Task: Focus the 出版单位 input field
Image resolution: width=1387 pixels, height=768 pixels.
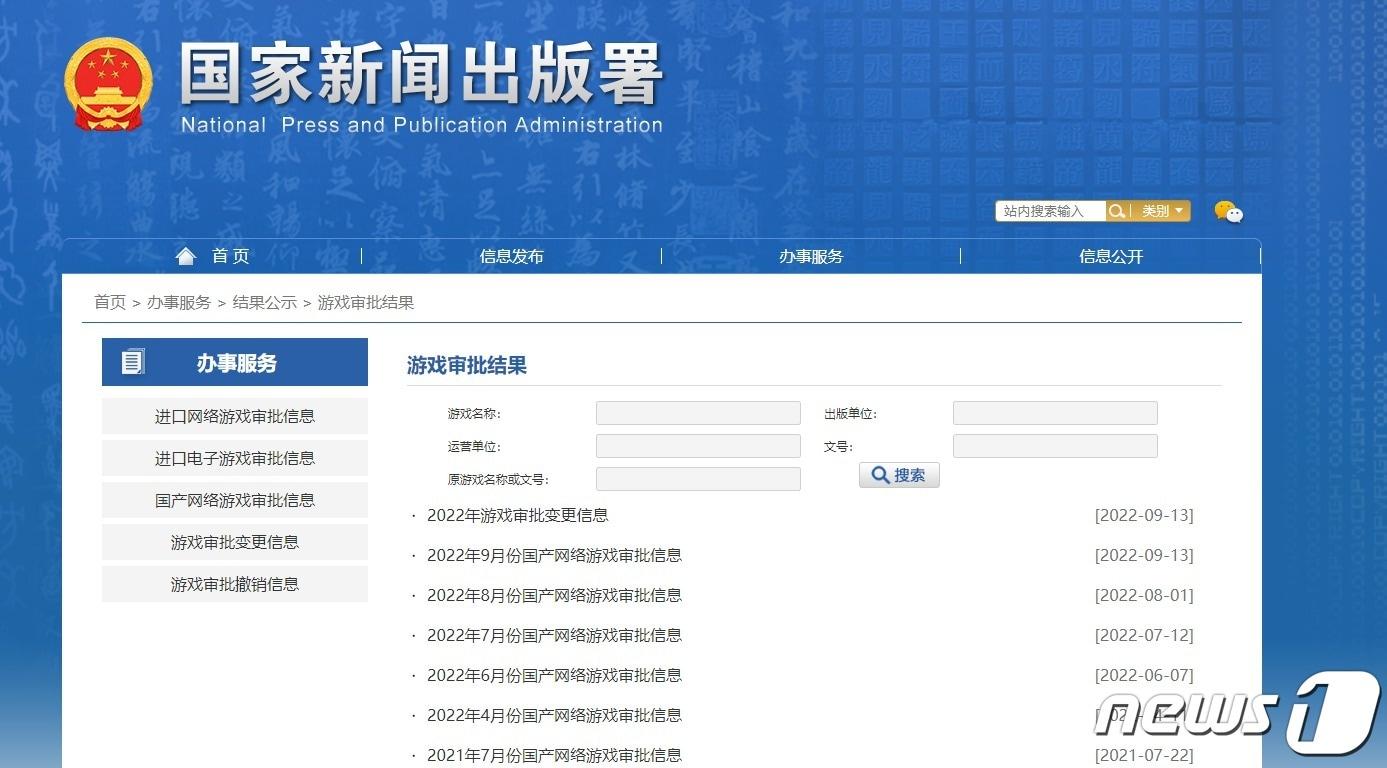Action: click(x=1055, y=413)
